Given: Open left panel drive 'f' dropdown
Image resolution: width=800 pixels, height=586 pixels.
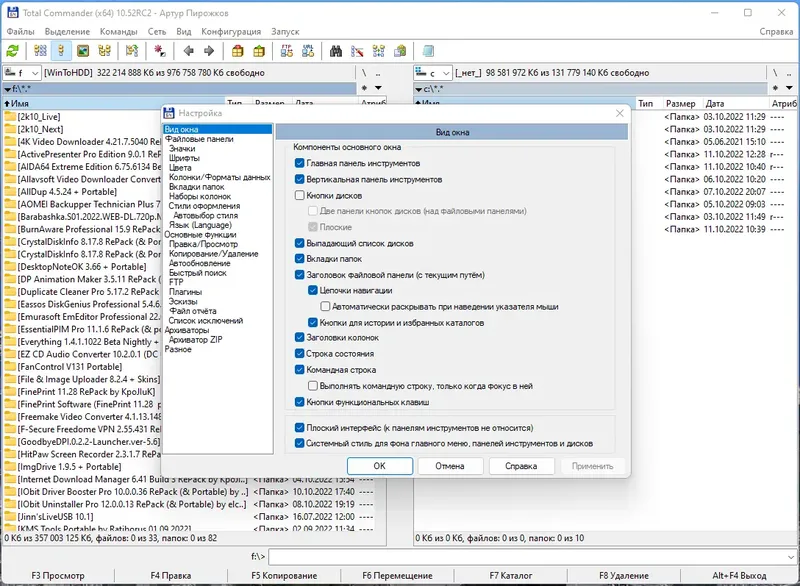Looking at the screenshot, I should 22,73.
